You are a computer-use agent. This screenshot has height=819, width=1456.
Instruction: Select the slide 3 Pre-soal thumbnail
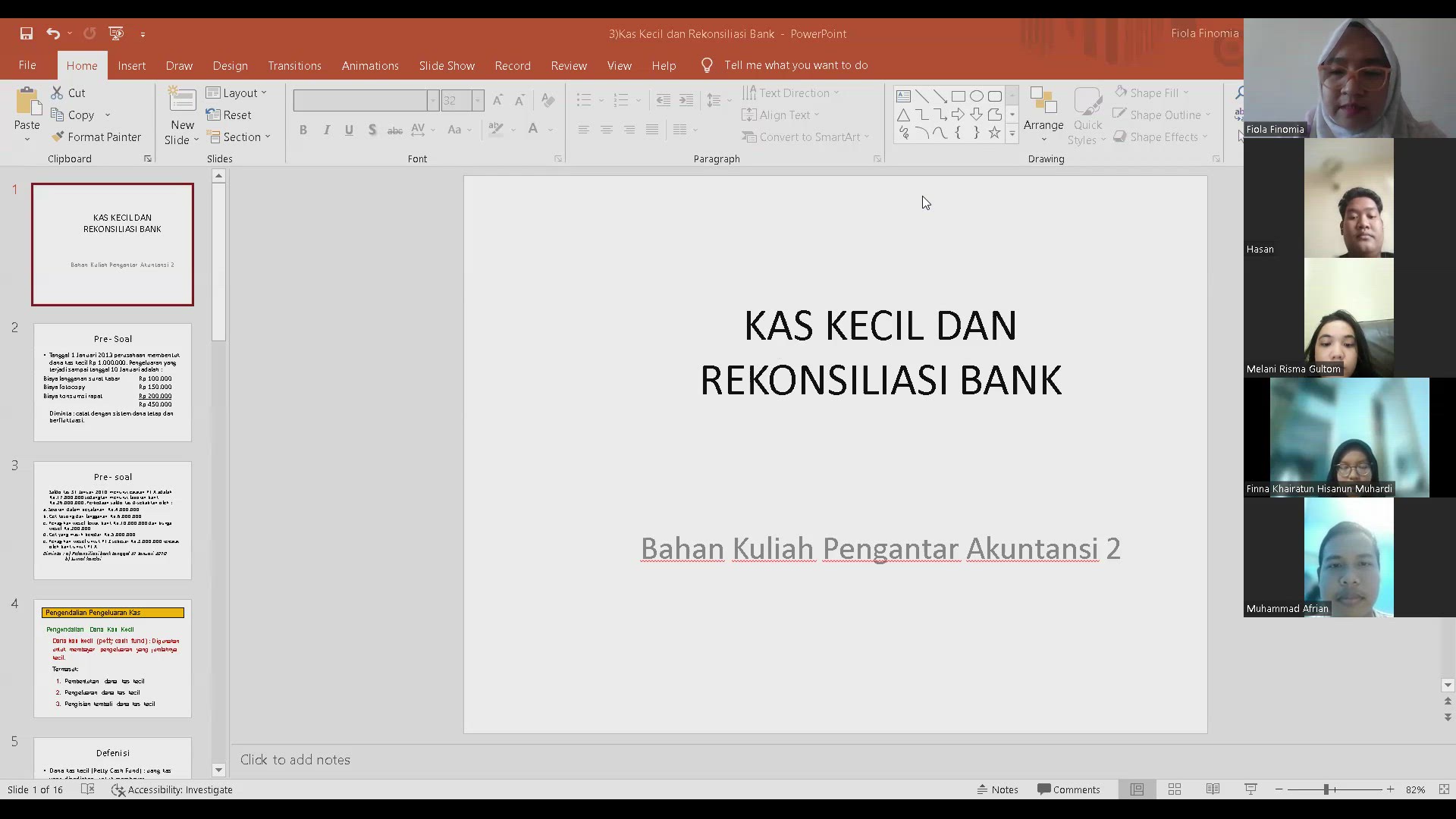(x=112, y=520)
